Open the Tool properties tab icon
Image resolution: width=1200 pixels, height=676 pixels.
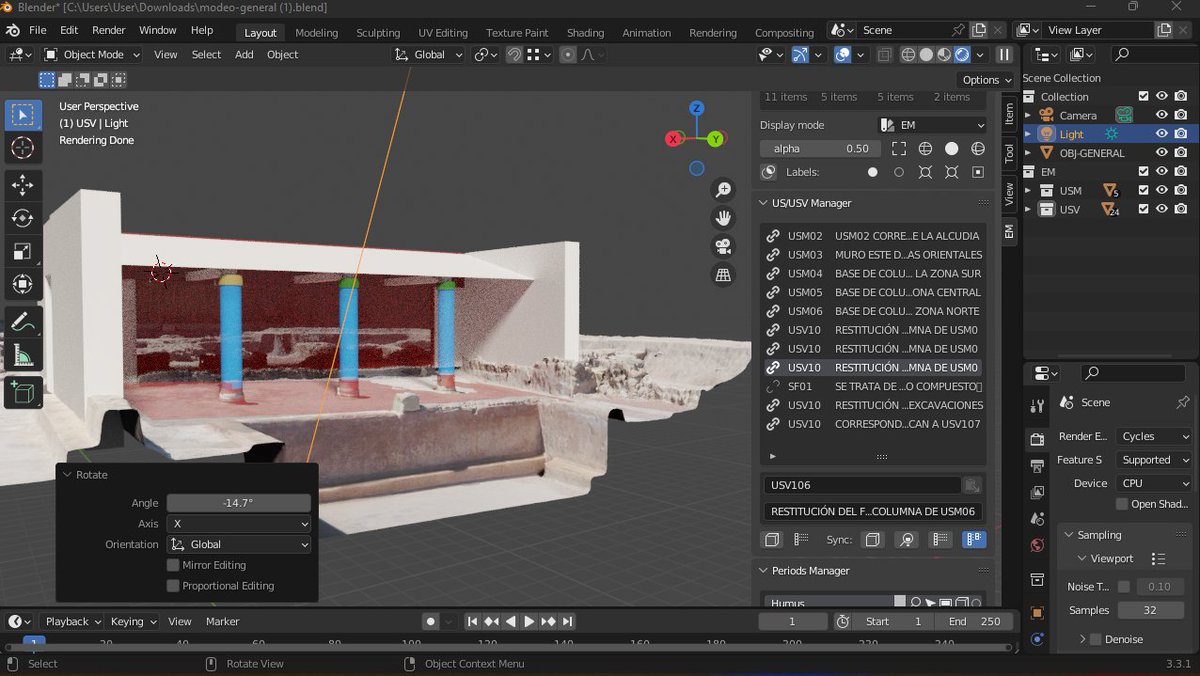pos(1037,404)
